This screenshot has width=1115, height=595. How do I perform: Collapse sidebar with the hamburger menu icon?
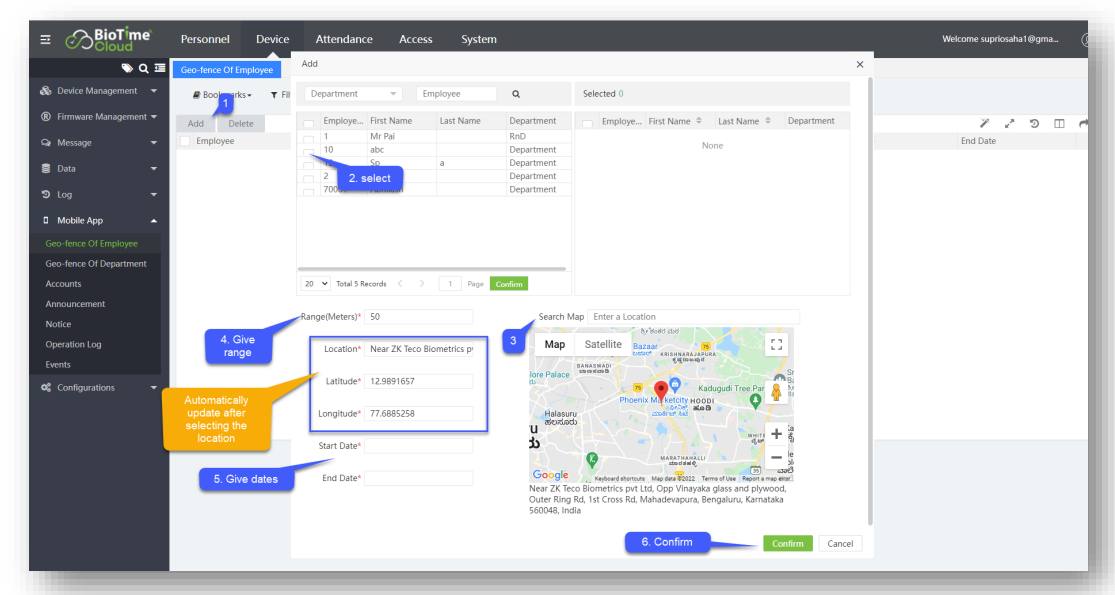[x=45, y=40]
